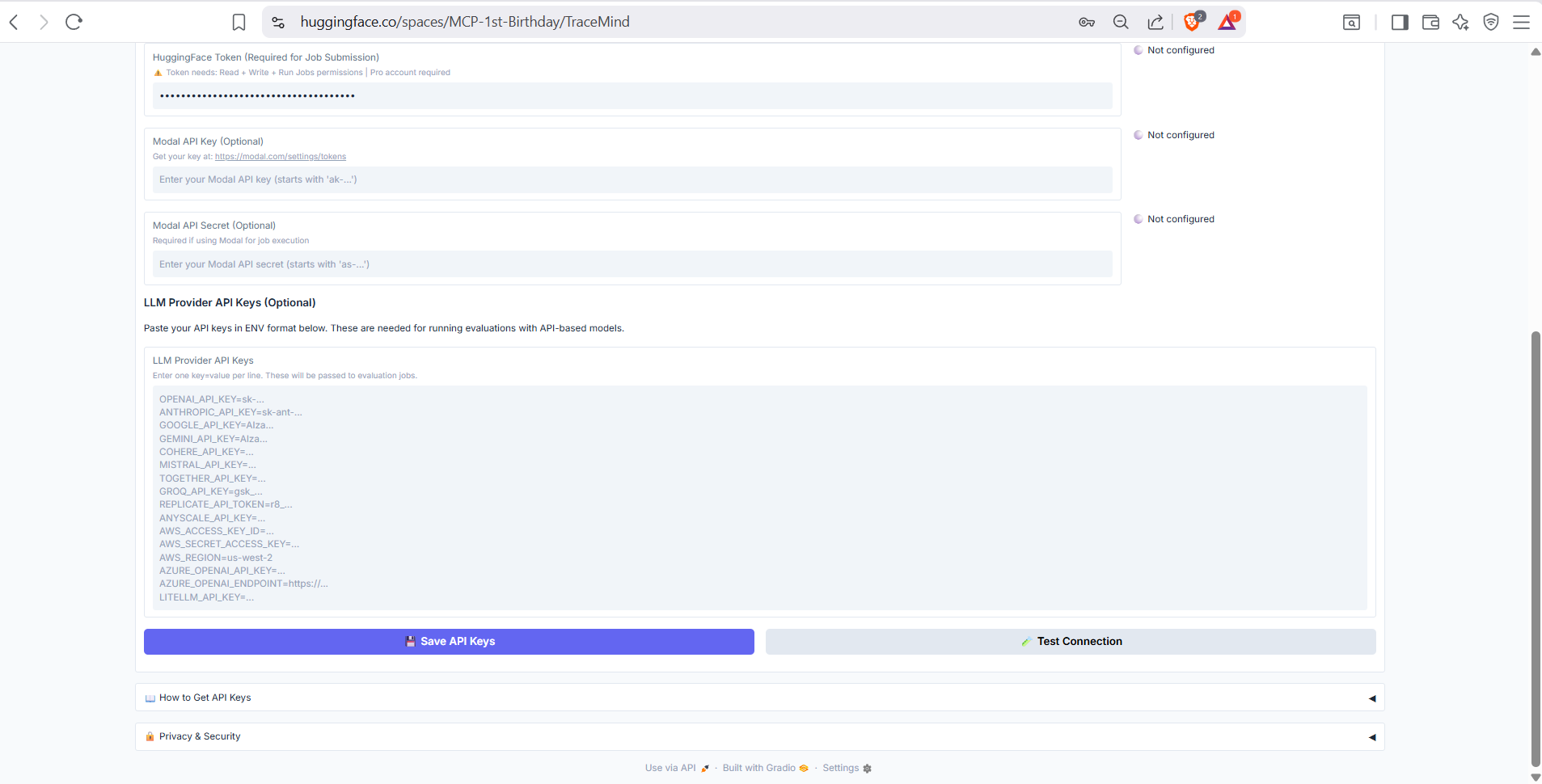1542x784 pixels.
Task: Open Built with Gradio link
Action: 765,768
